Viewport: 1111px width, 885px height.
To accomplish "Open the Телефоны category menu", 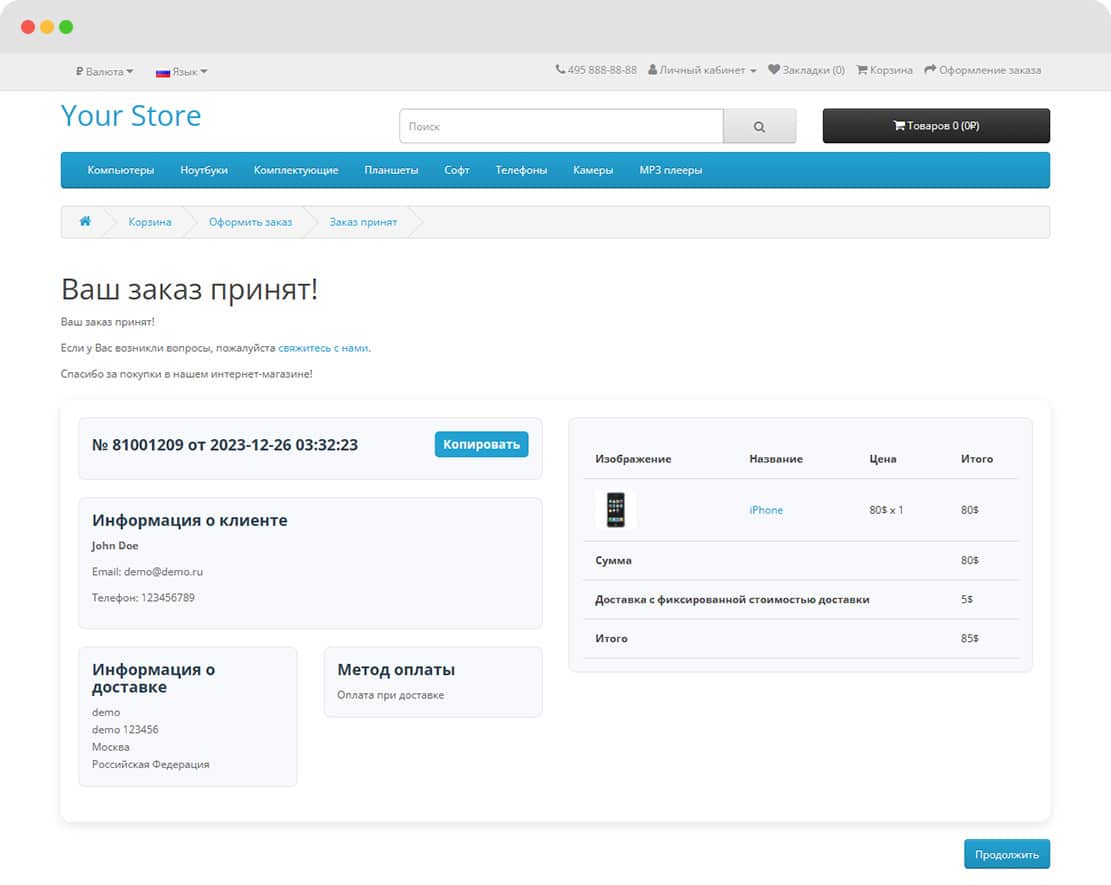I will point(521,170).
